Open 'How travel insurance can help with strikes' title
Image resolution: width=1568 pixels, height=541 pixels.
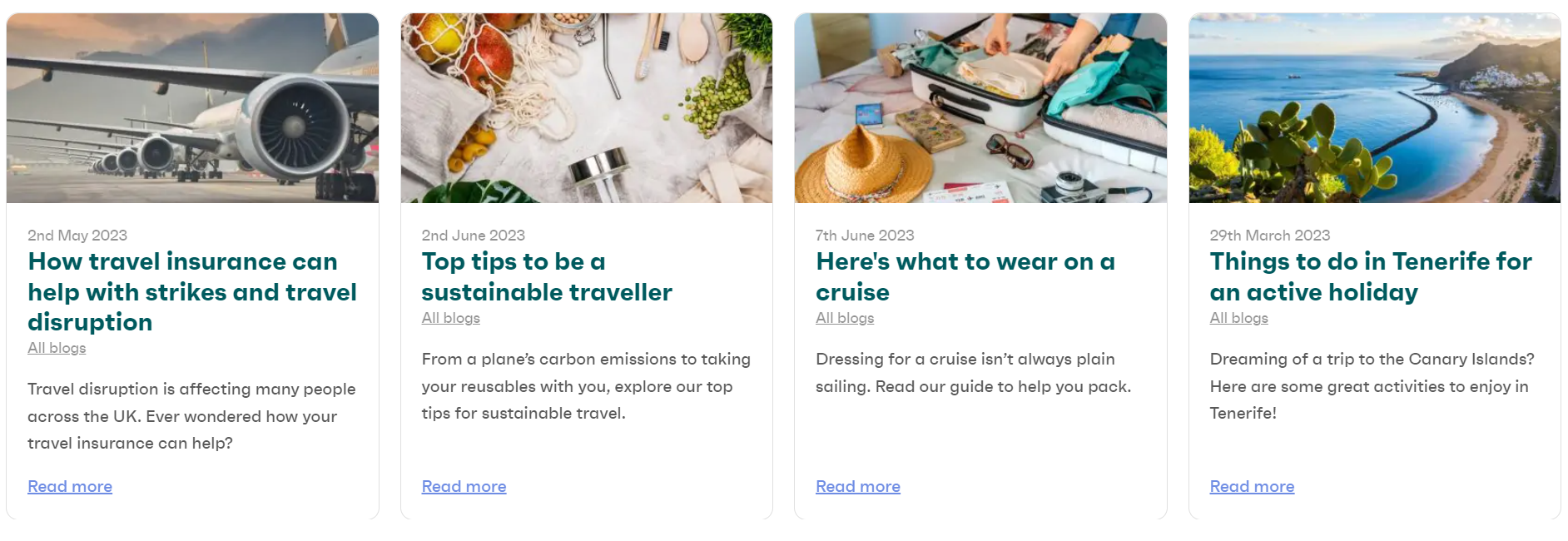(x=192, y=292)
